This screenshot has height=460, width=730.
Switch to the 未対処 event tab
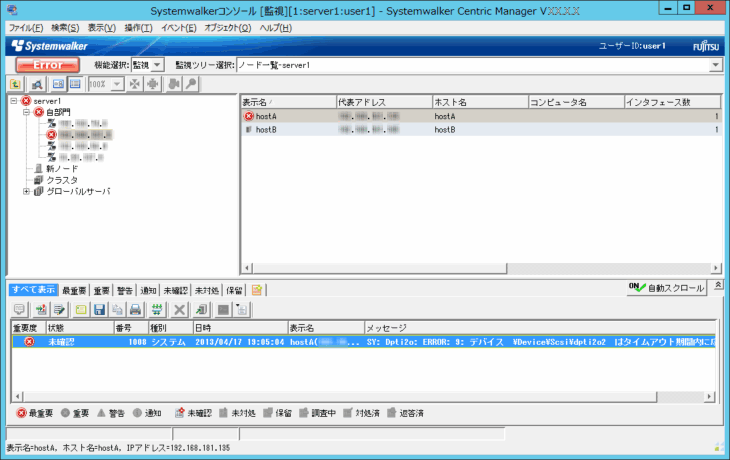pyautogui.click(x=207, y=291)
